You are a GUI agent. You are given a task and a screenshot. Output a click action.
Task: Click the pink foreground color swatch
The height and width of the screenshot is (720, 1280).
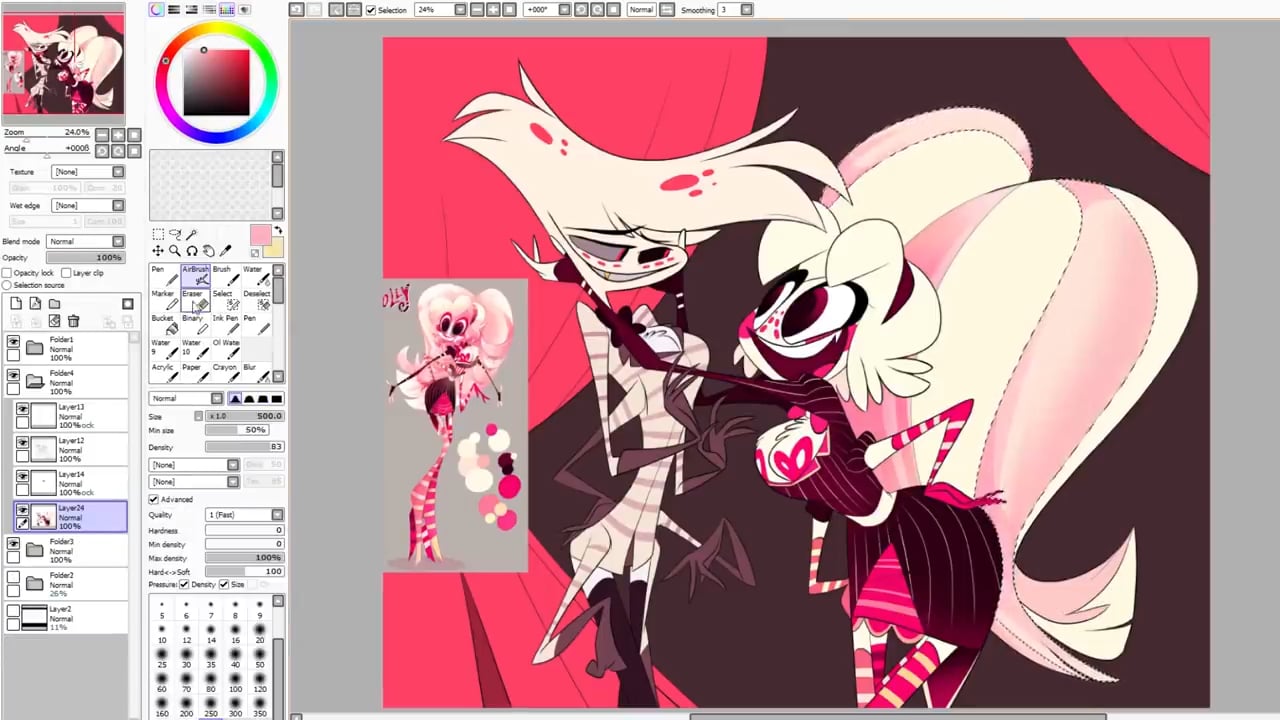point(259,235)
